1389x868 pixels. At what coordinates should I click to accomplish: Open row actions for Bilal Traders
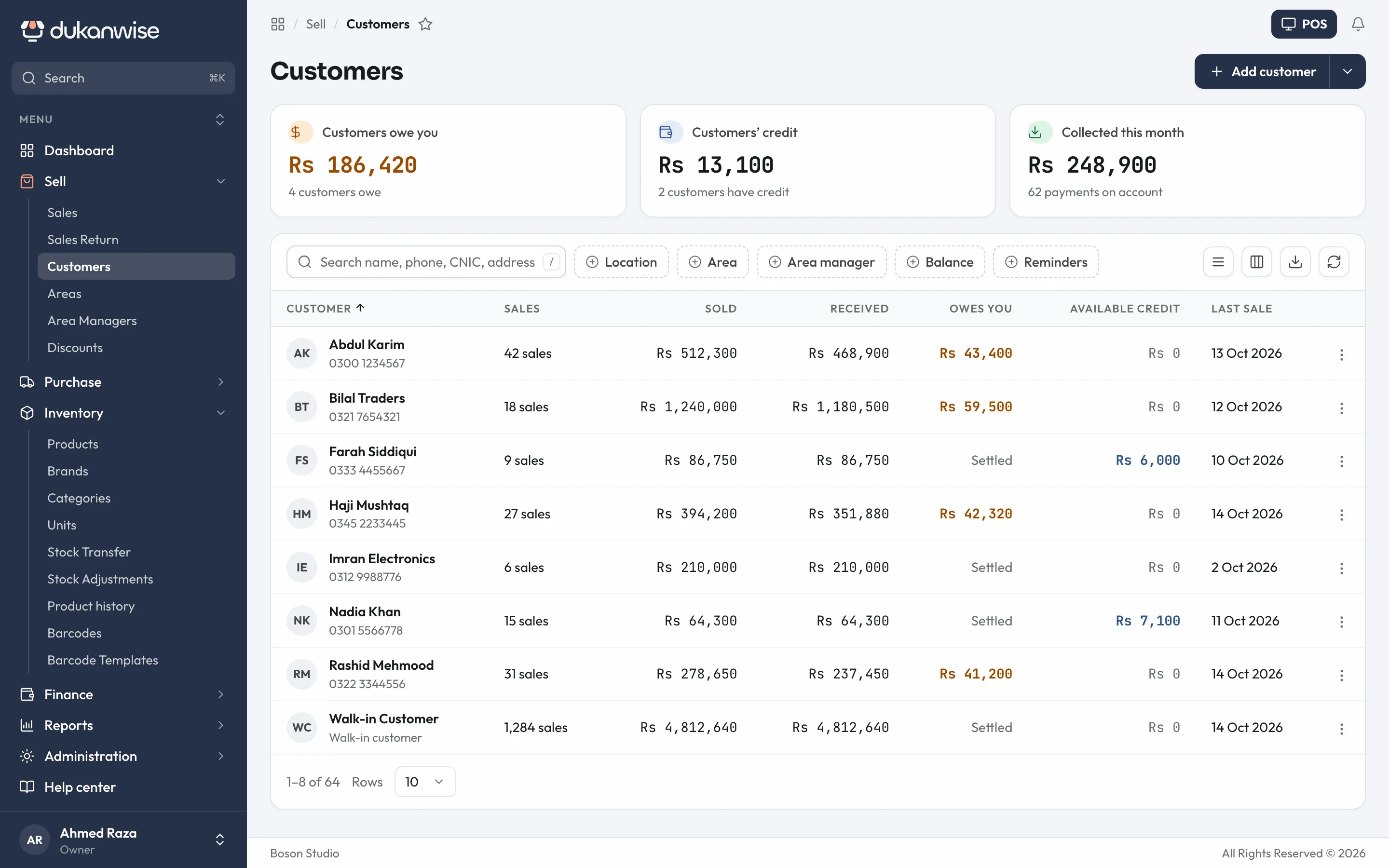pyautogui.click(x=1341, y=407)
